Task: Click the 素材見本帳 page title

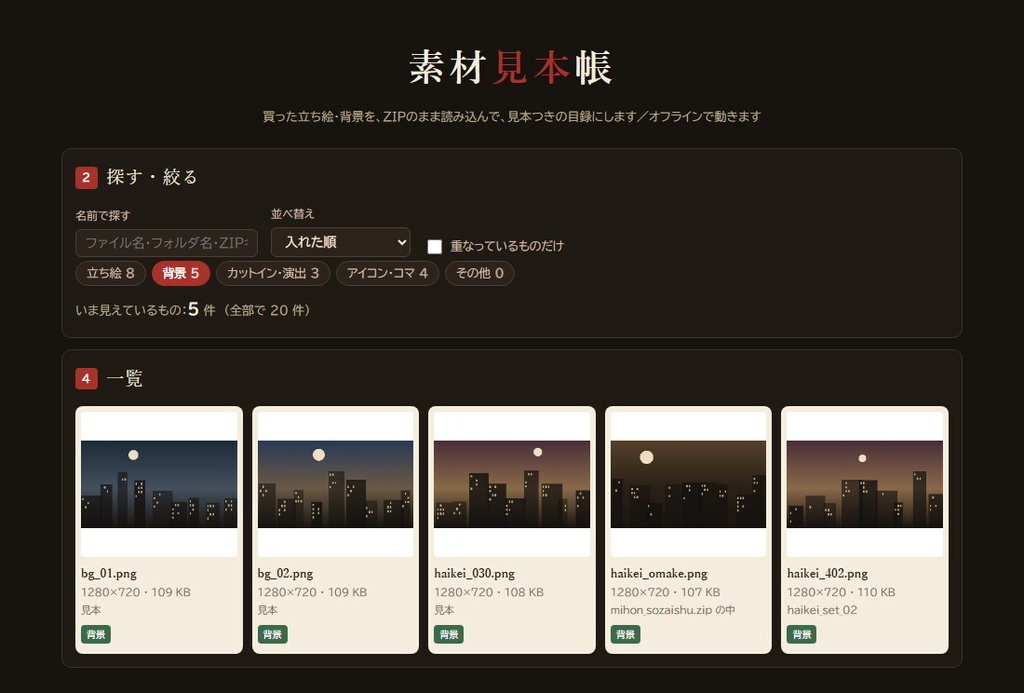Action: tap(511, 67)
